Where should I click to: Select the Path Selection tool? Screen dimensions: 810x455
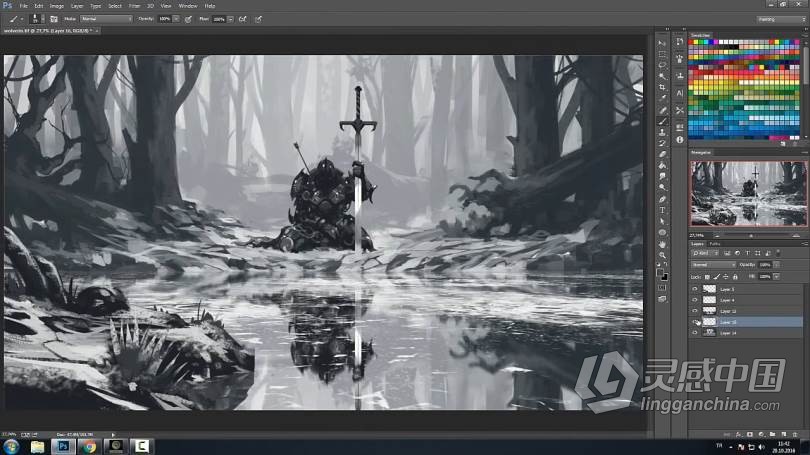[x=662, y=222]
